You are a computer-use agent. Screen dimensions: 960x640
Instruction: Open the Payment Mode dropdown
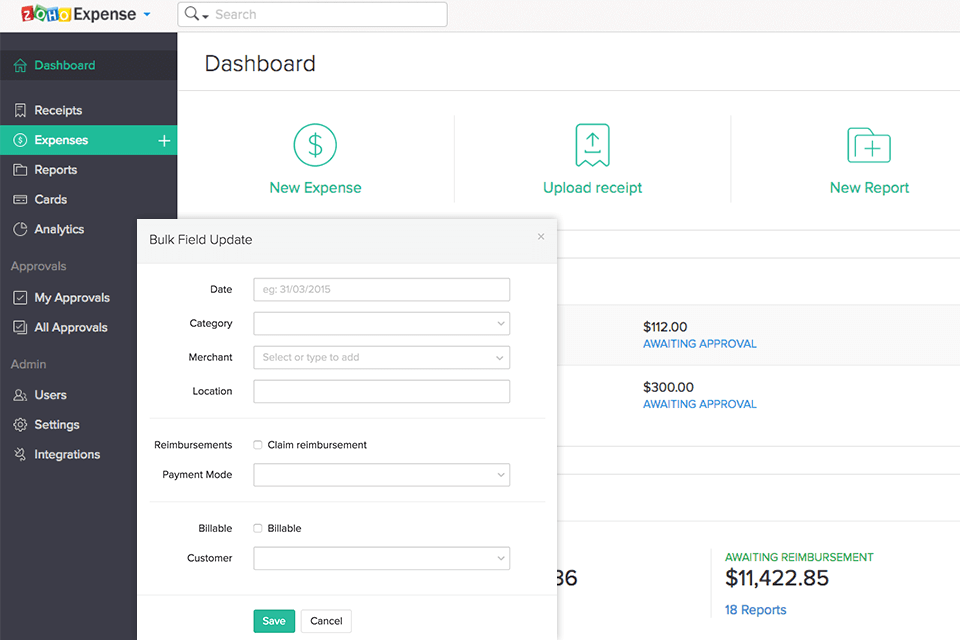(381, 475)
